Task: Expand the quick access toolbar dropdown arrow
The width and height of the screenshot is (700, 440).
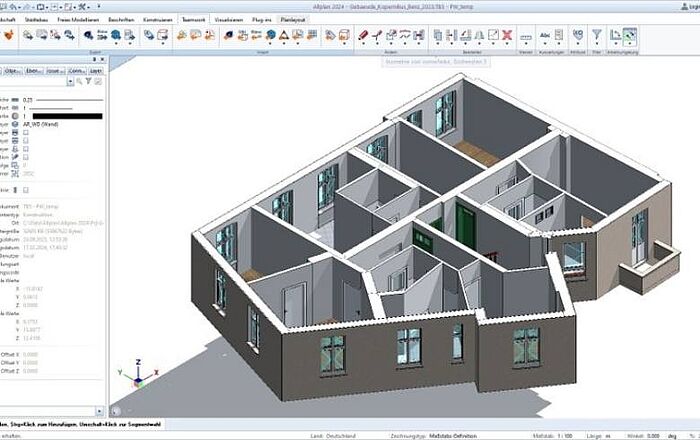Action: 96,5
